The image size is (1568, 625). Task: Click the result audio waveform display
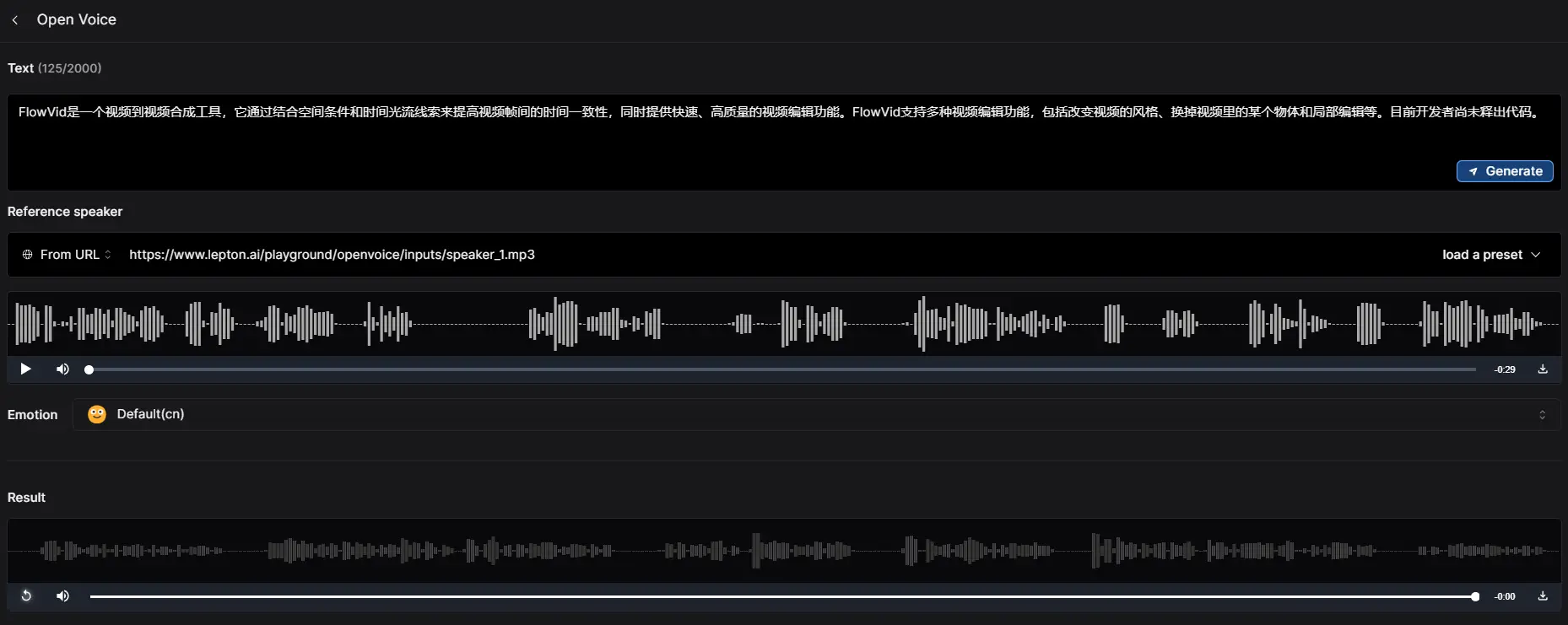click(x=783, y=551)
